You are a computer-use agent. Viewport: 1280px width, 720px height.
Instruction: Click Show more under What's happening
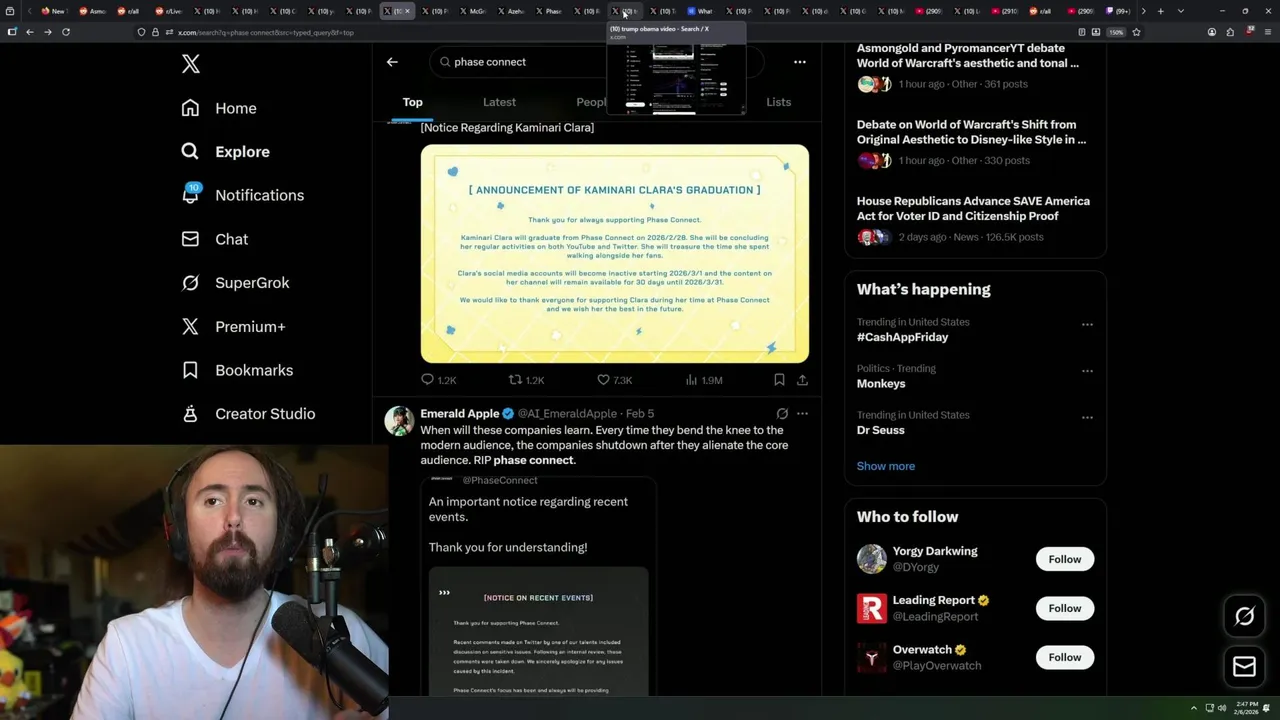pyautogui.click(x=886, y=466)
